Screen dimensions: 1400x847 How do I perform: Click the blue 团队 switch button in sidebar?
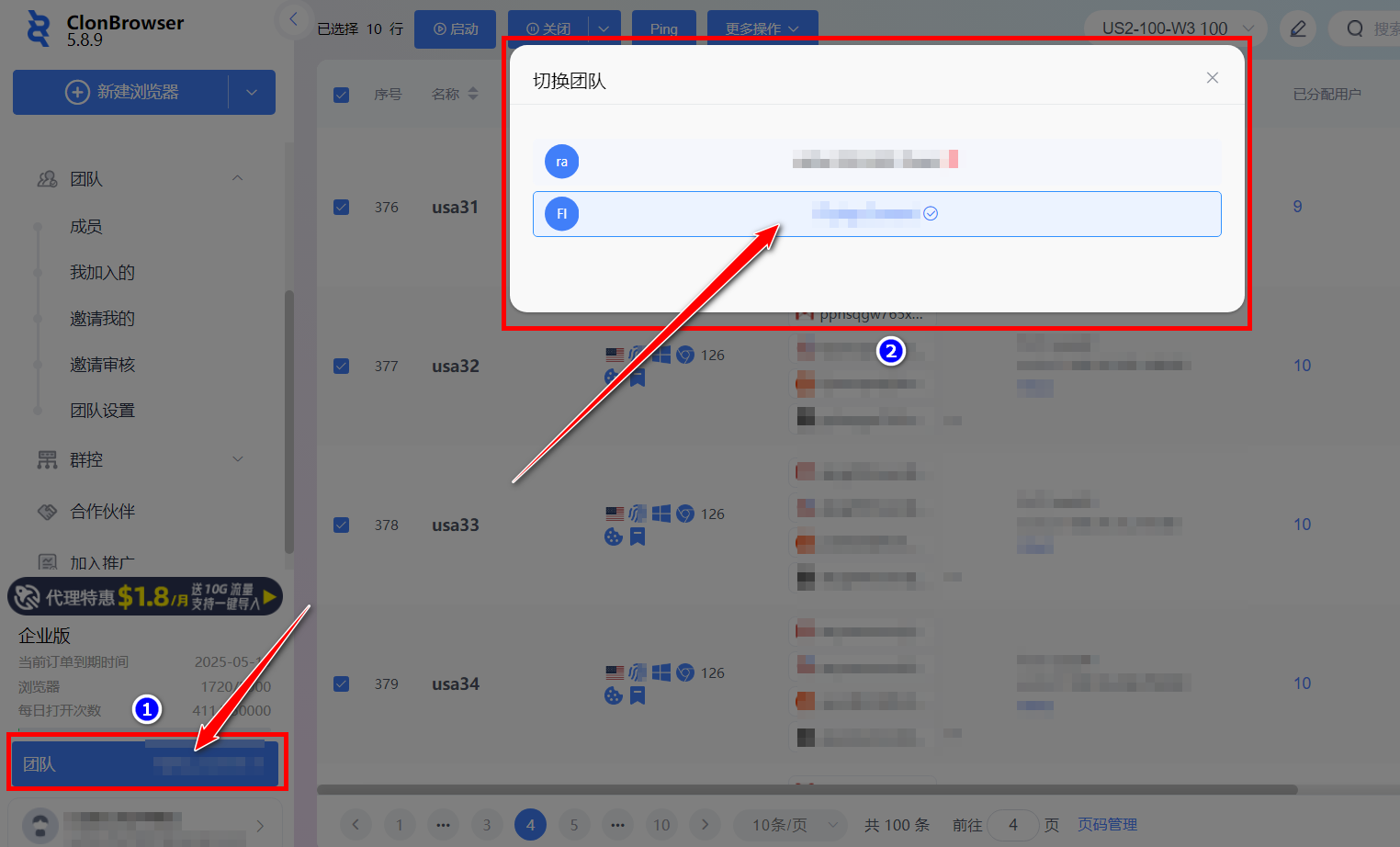click(x=144, y=763)
